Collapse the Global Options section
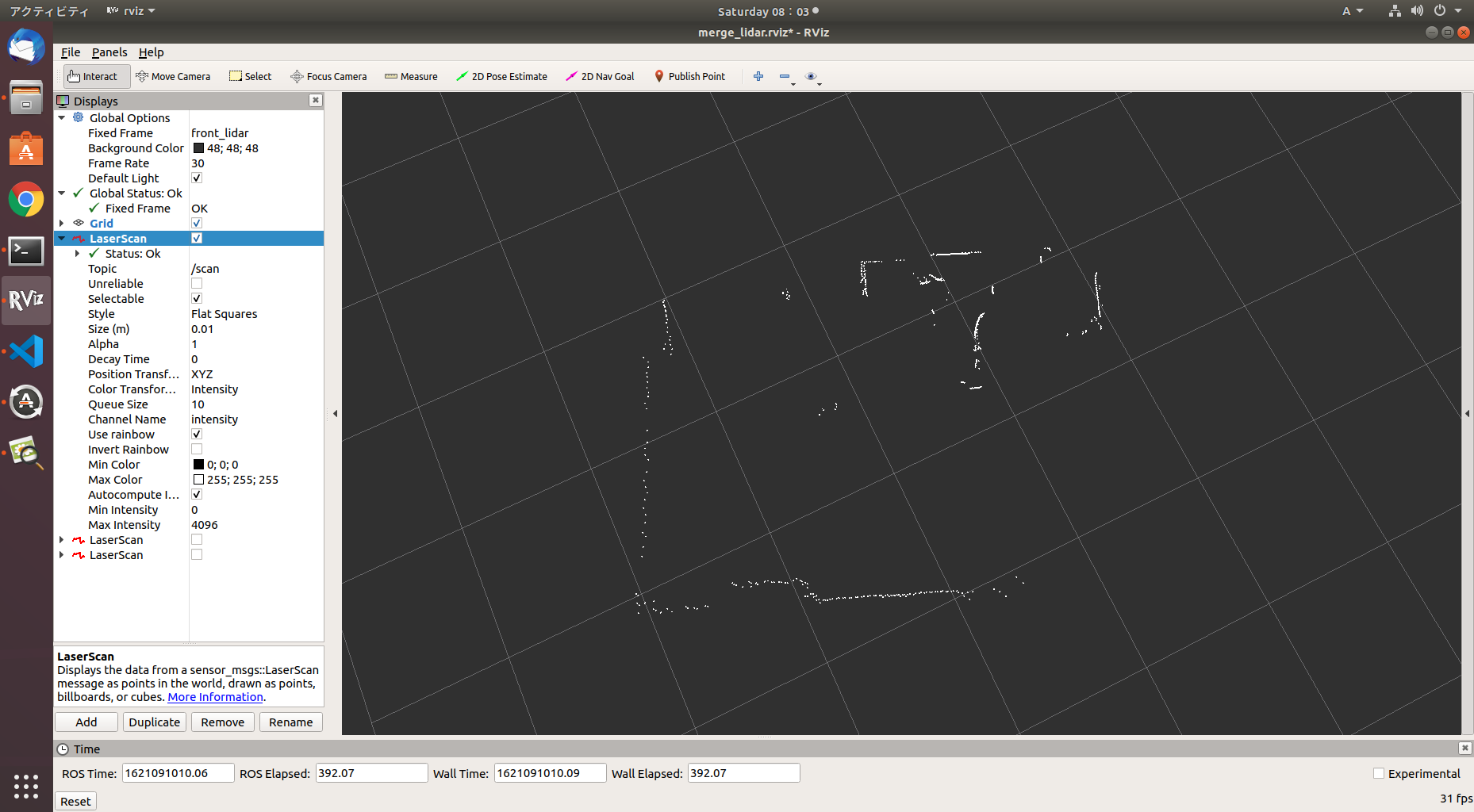1474x812 pixels. [63, 117]
